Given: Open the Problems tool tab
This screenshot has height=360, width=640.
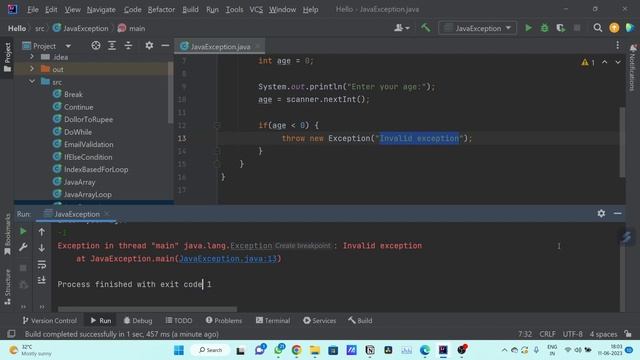Looking at the screenshot, I should [224, 320].
